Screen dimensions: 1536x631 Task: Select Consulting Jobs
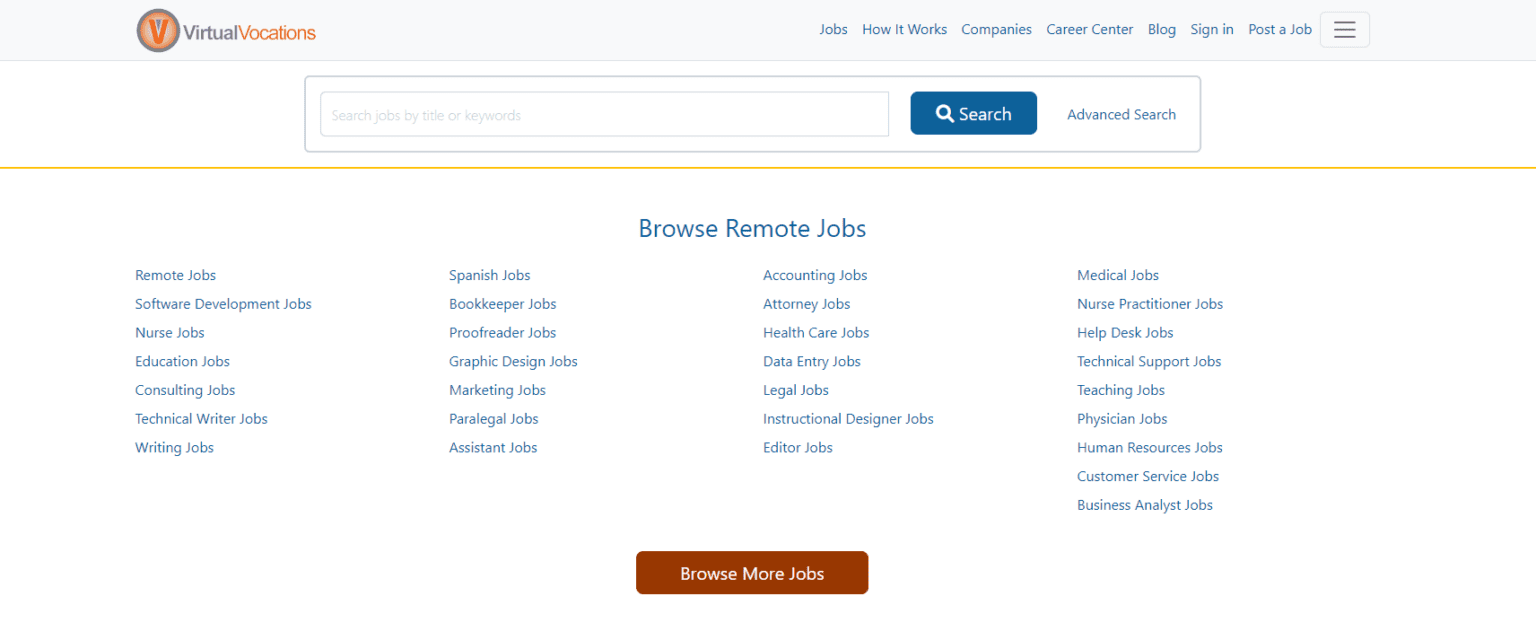click(185, 390)
